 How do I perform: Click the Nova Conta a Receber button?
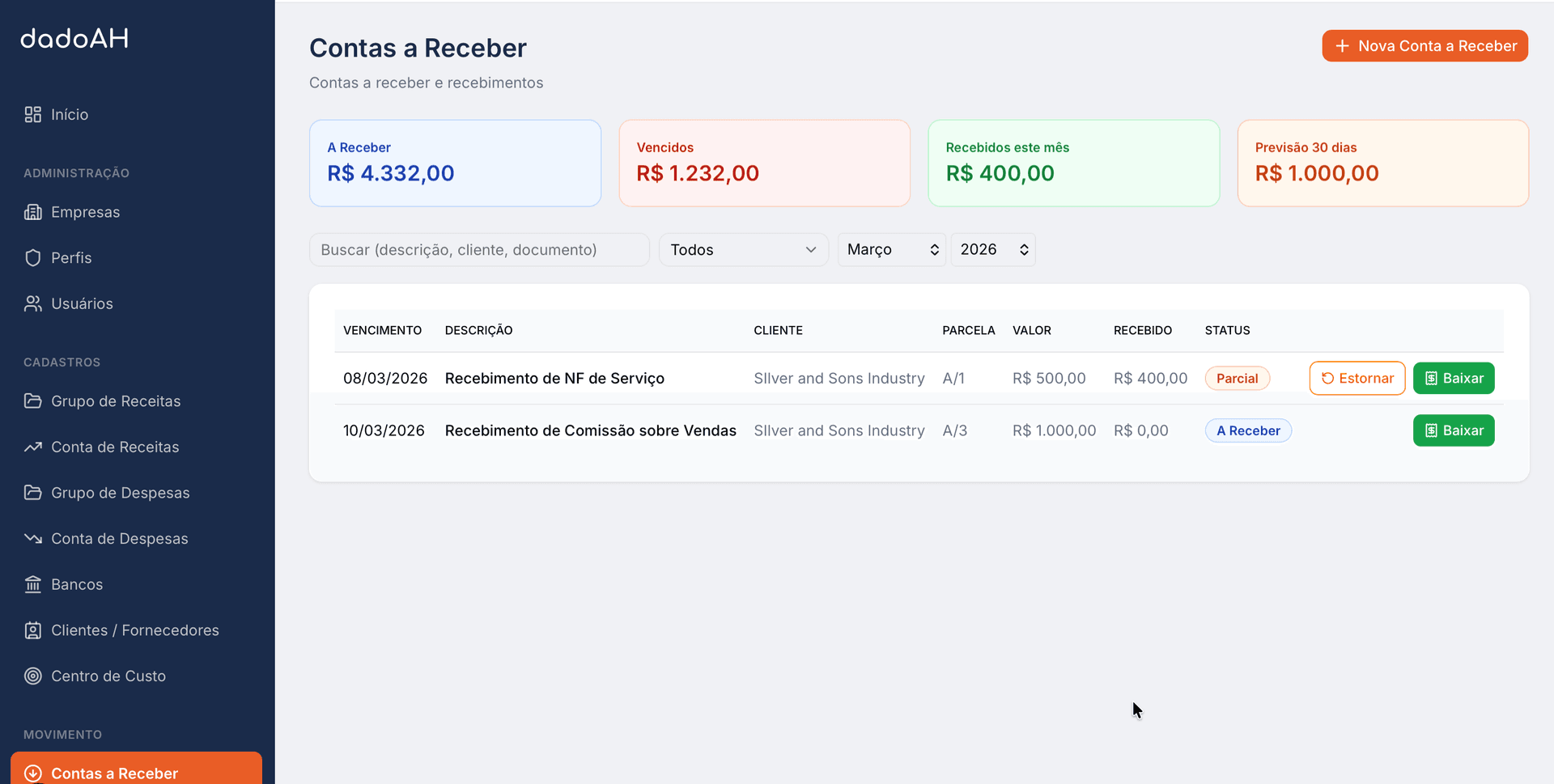[x=1424, y=45]
